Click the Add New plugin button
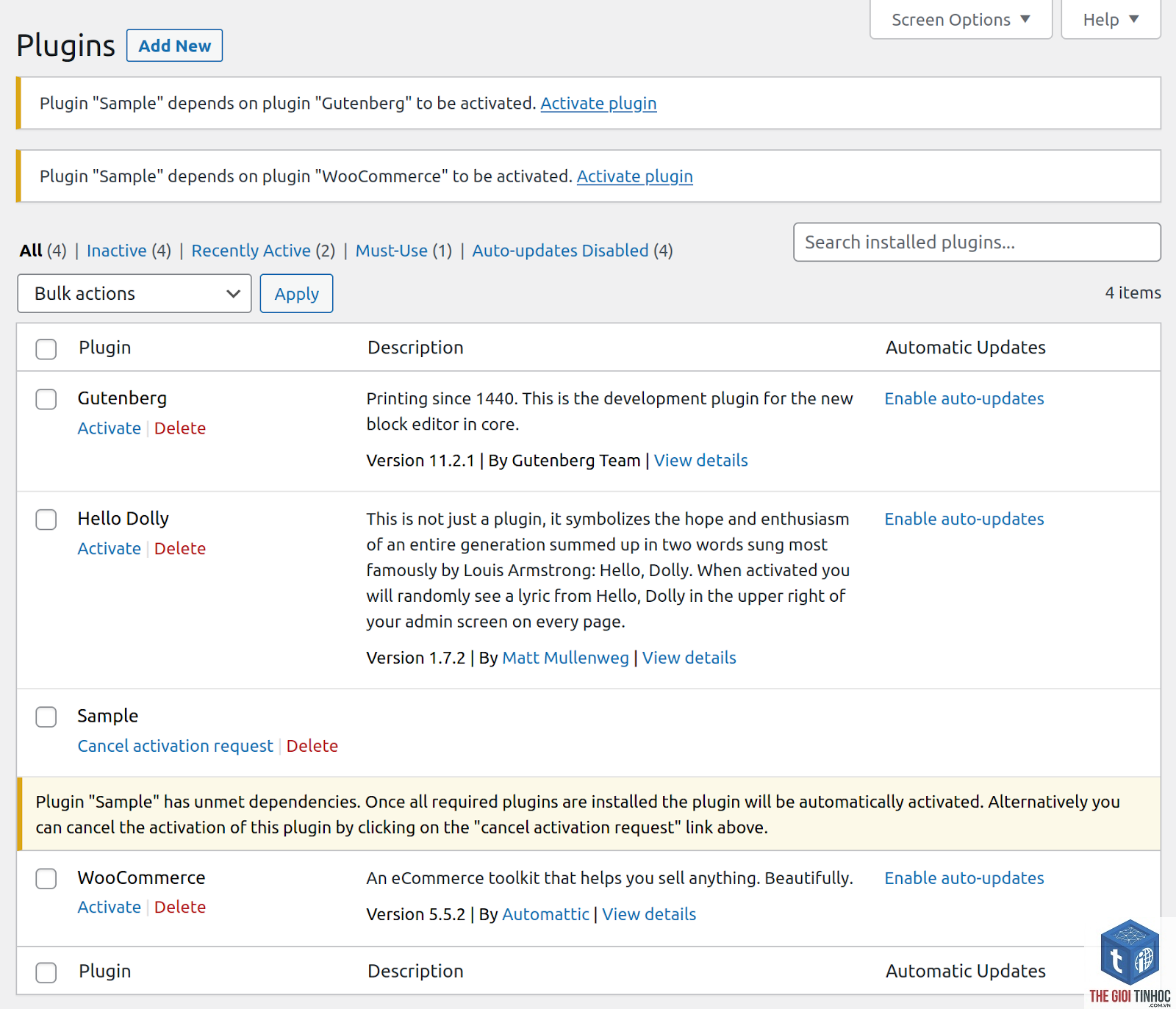 tap(174, 46)
